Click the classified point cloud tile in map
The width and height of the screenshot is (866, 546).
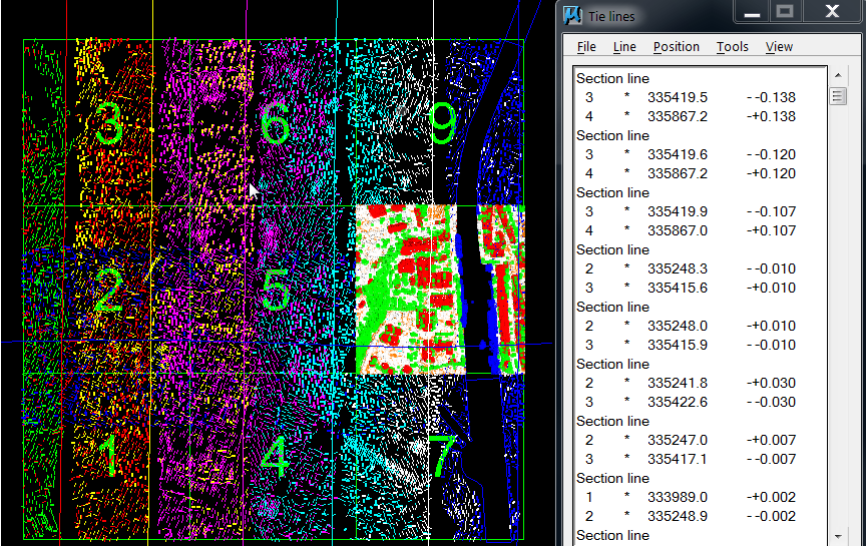coord(440,290)
